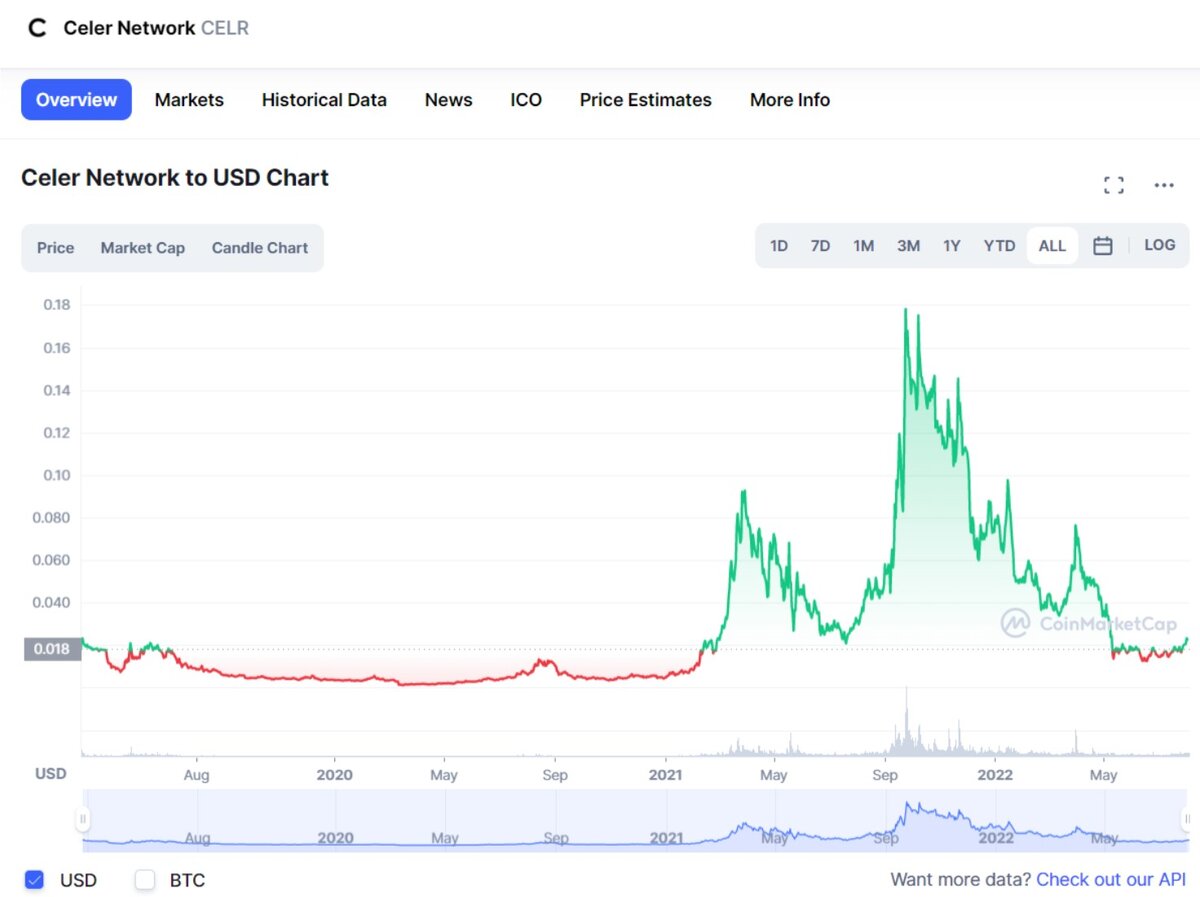Enable the BTC currency checkbox

146,880
